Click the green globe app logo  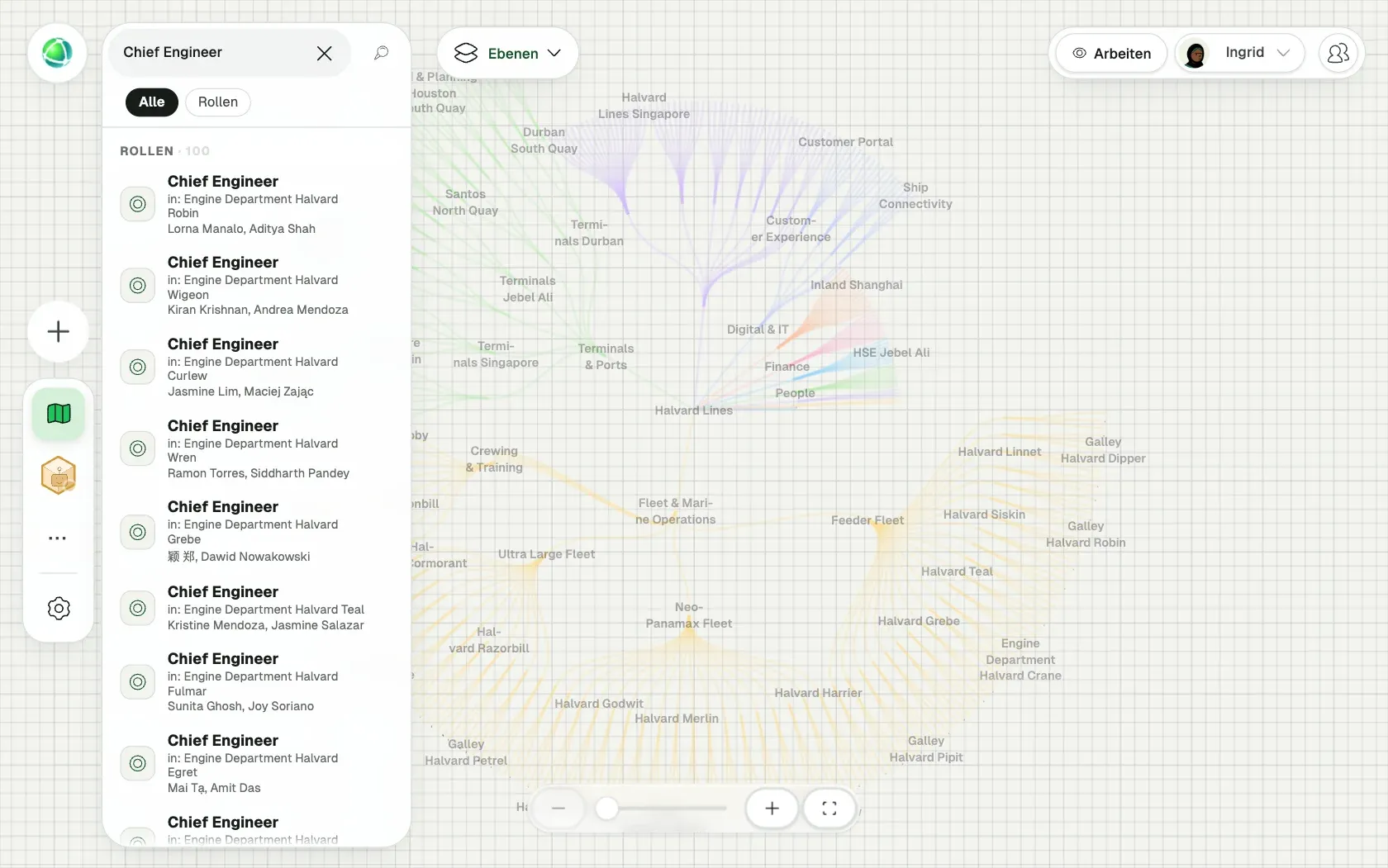(57, 53)
